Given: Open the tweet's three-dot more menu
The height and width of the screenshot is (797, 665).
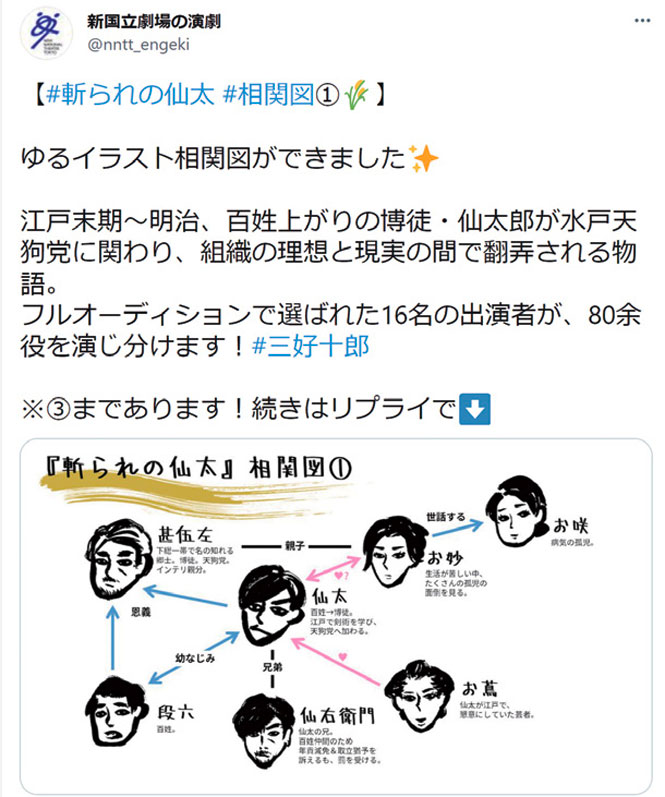Looking at the screenshot, I should click(642, 21).
